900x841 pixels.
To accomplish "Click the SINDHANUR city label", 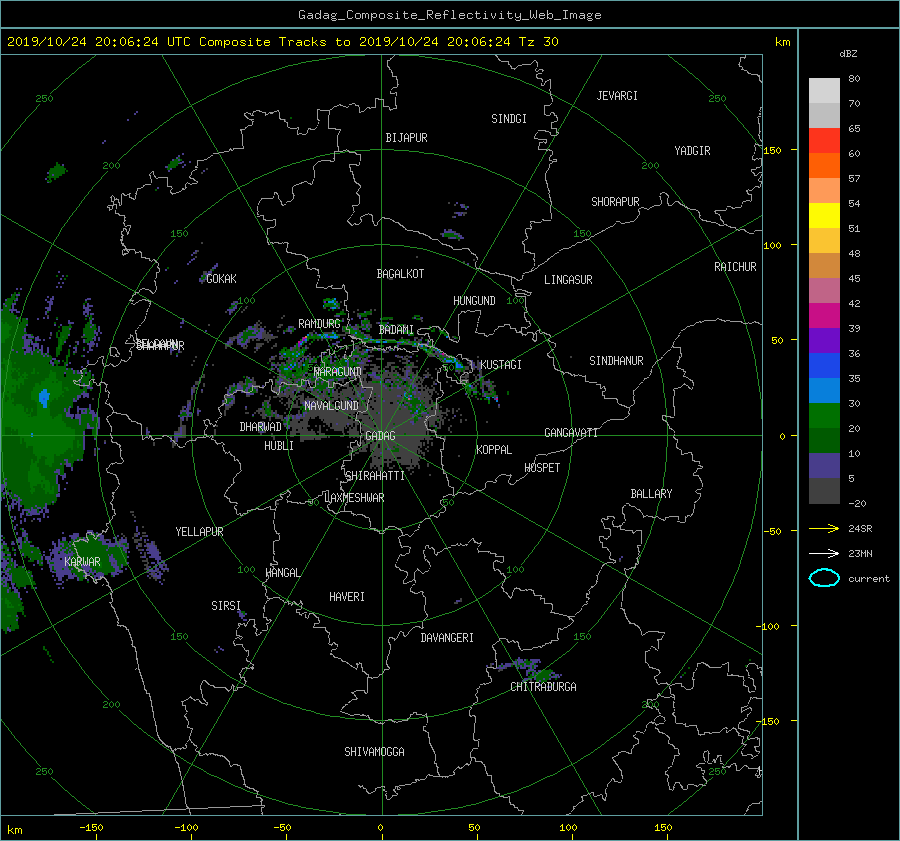I will click(x=616, y=361).
